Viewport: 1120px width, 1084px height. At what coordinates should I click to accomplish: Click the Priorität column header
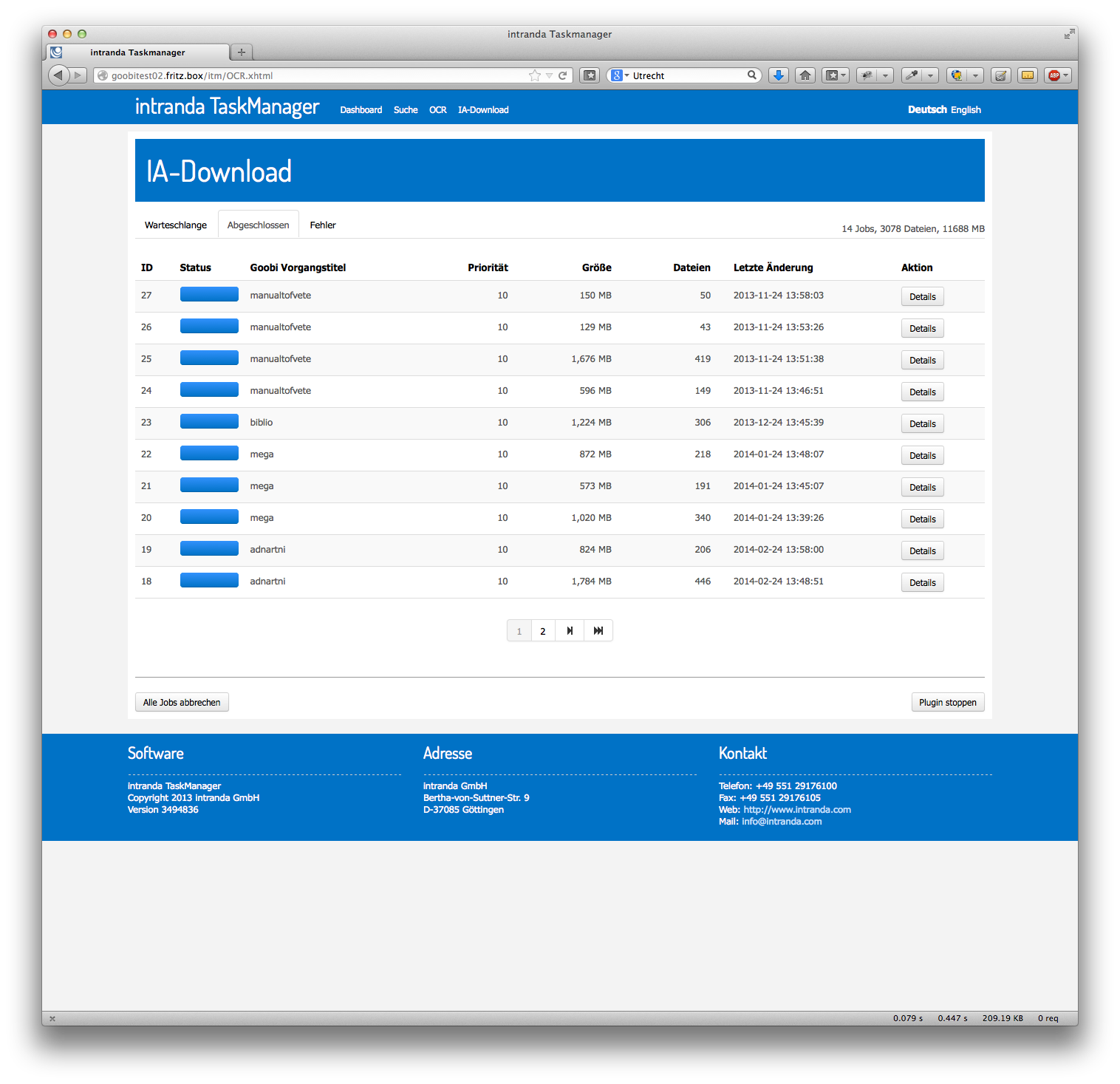click(488, 267)
